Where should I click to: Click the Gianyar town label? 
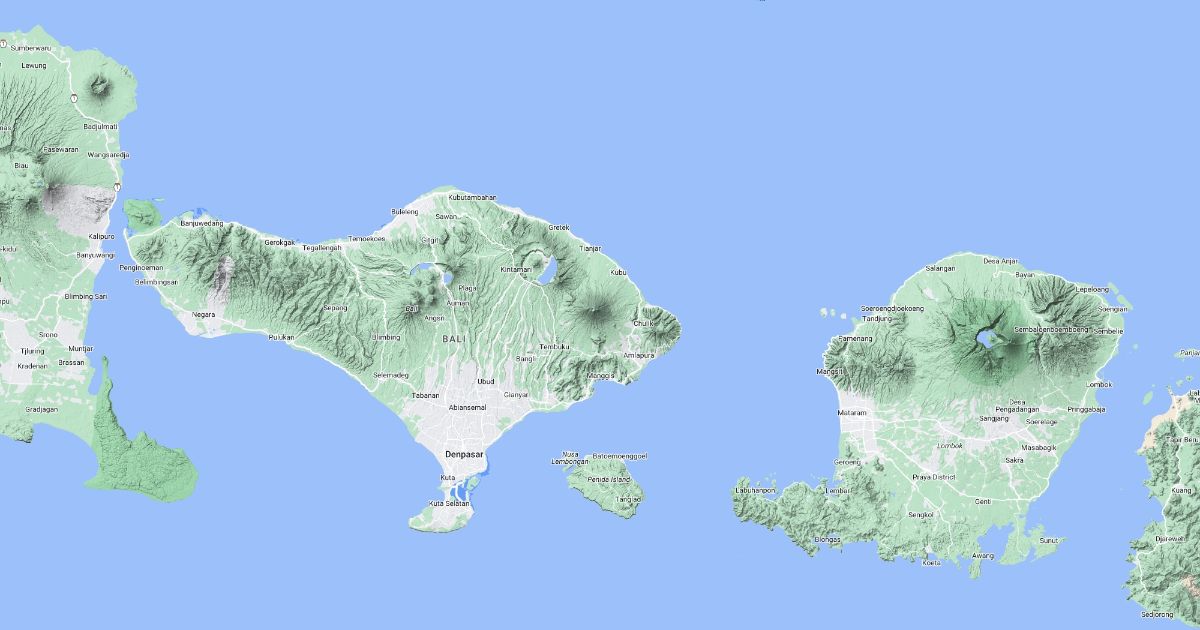[516, 394]
